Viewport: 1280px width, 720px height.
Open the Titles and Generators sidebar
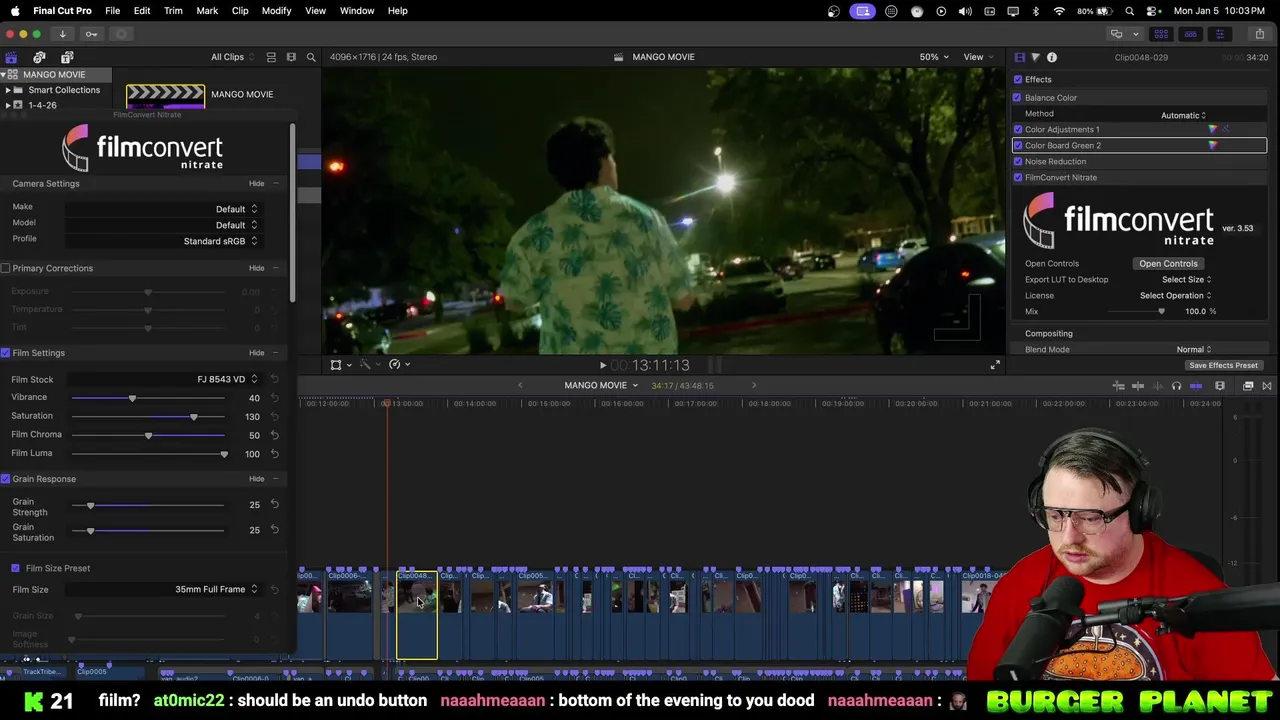pyautogui.click(x=67, y=57)
